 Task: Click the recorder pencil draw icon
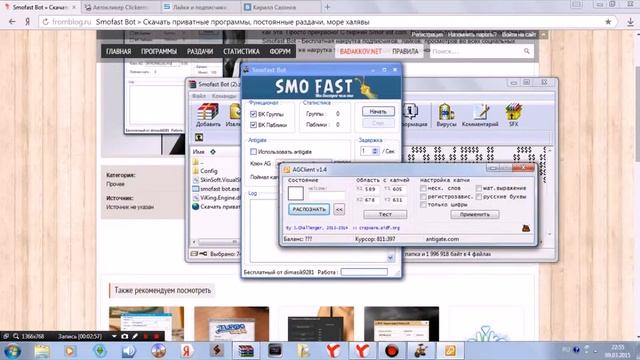click(x=135, y=336)
